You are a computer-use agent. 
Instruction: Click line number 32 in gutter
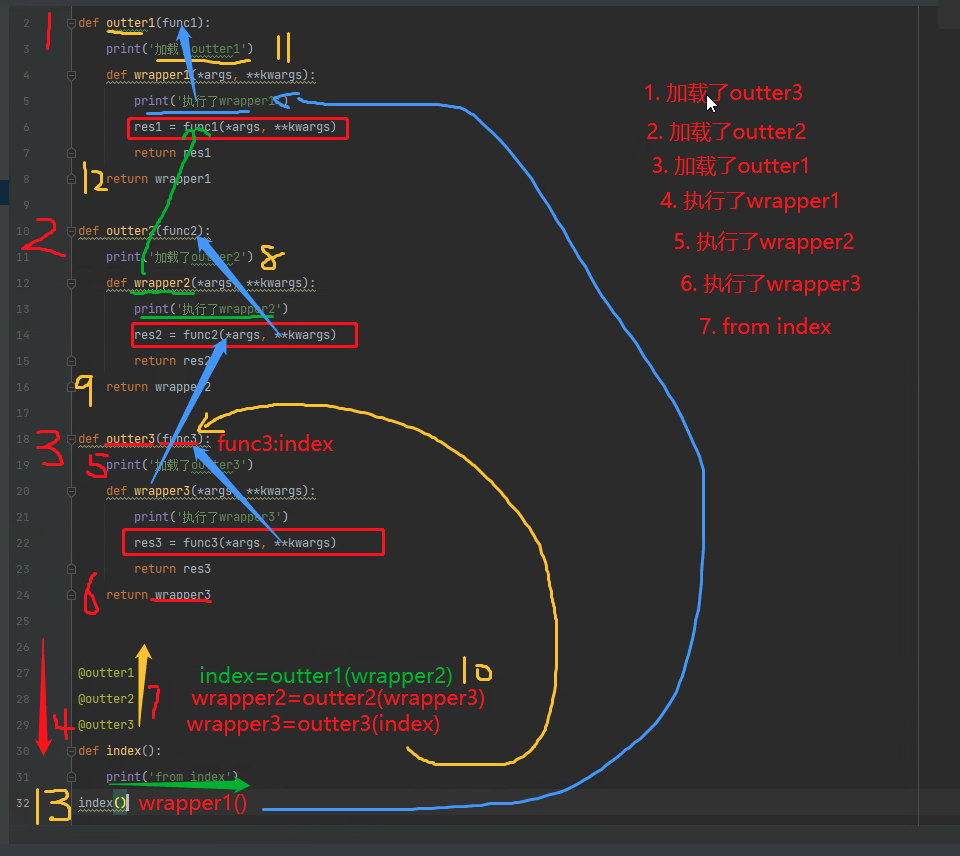[x=23, y=803]
